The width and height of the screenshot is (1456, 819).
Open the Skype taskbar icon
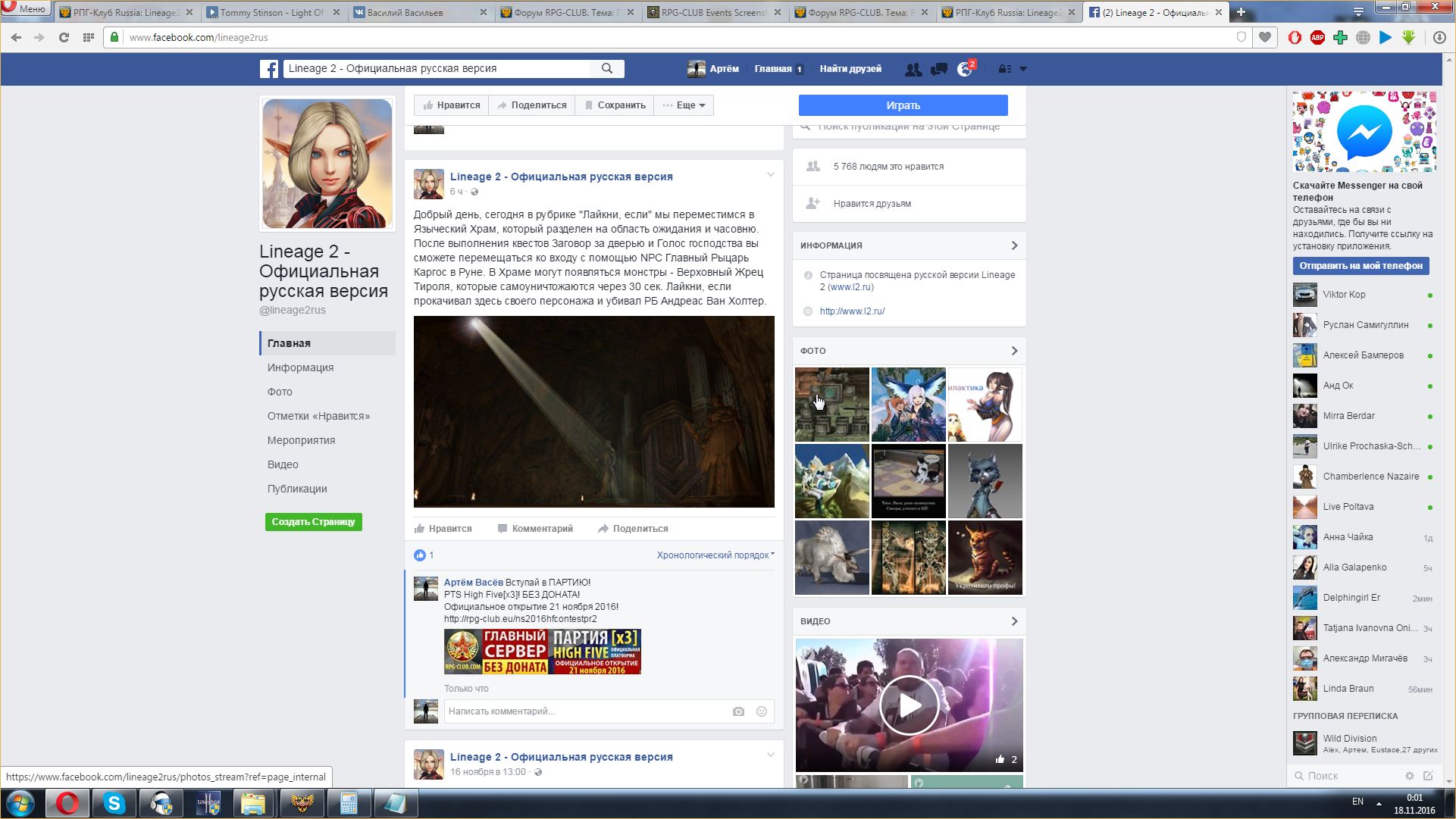tap(114, 803)
